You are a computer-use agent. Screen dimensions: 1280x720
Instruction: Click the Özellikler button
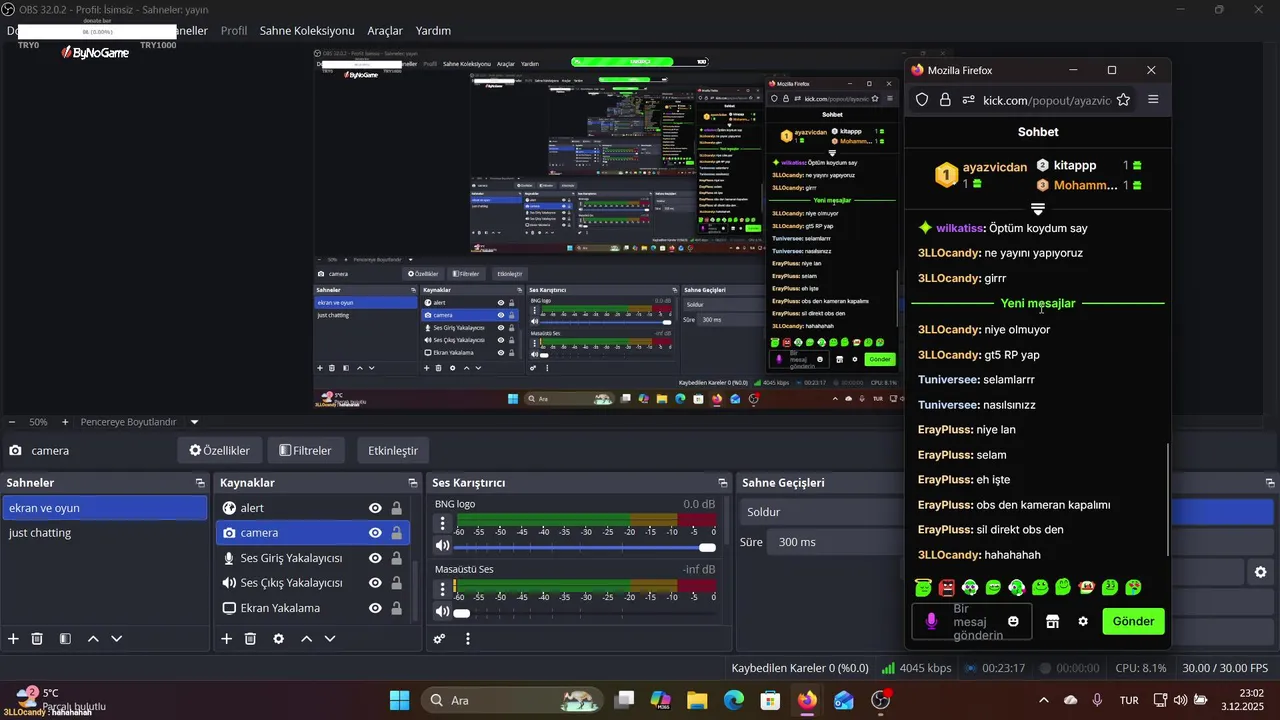(220, 451)
